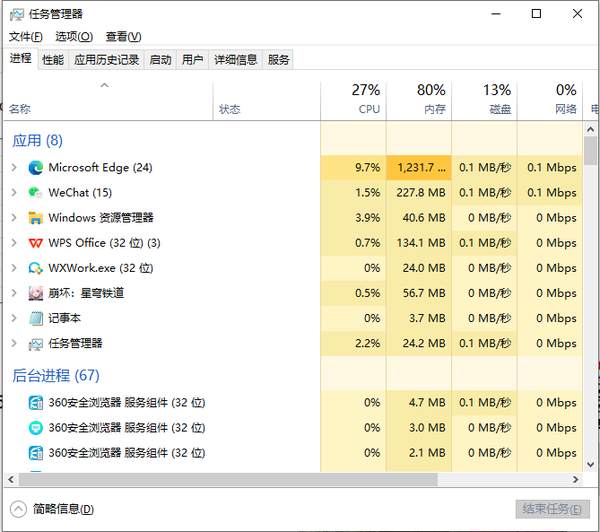
Task: Click WeChat memory value 227.8 MB
Action: 421,193
